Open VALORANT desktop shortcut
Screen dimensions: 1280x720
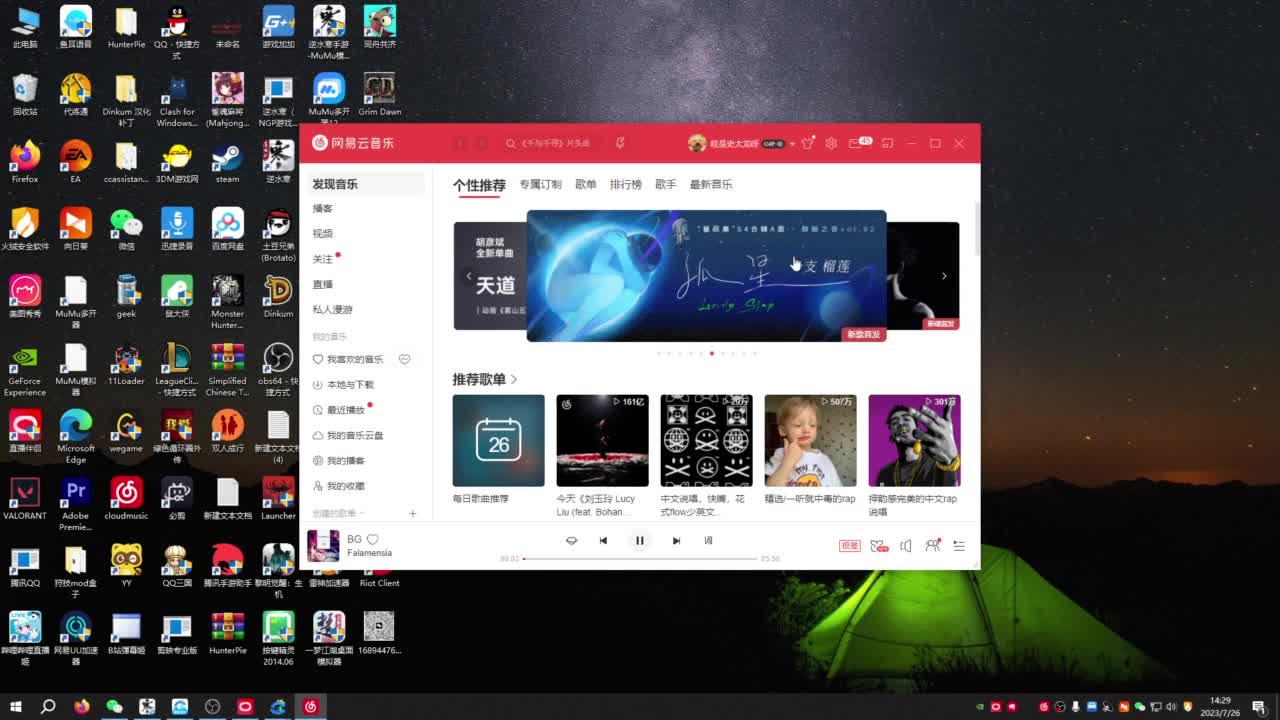pyautogui.click(x=25, y=500)
